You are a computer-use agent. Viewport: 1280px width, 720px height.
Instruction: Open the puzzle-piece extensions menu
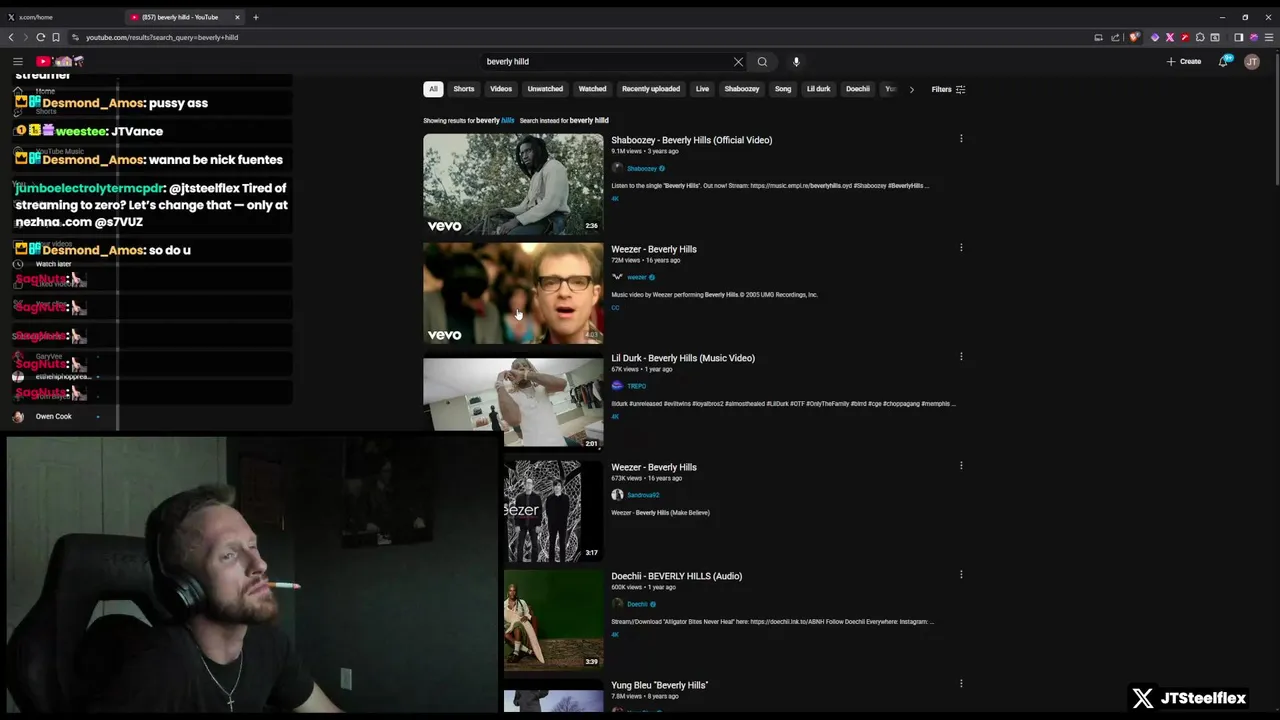pyautogui.click(x=1200, y=37)
